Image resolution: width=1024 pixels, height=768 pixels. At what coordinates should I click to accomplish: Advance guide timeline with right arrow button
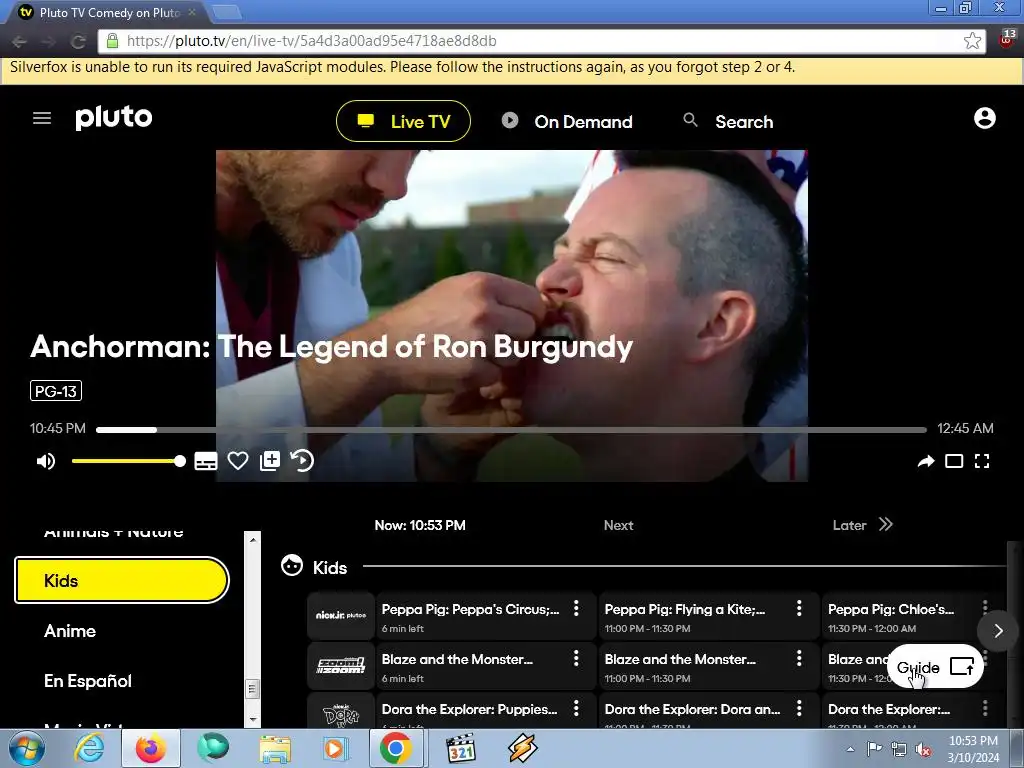998,630
